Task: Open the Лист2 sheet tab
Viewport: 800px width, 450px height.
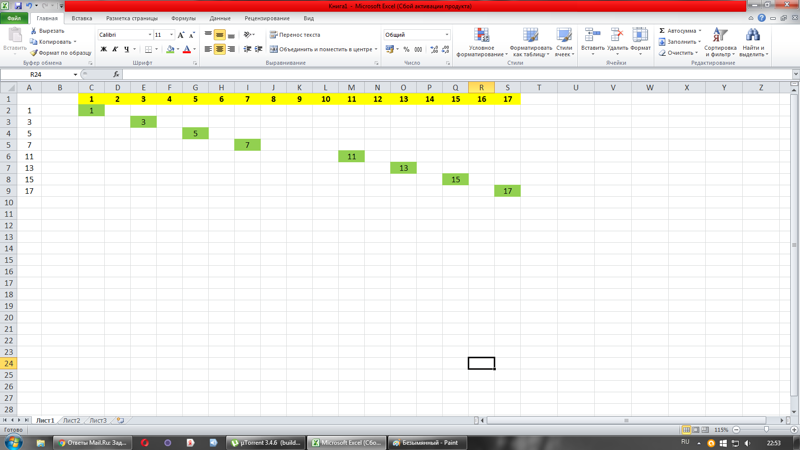Action: (72, 421)
